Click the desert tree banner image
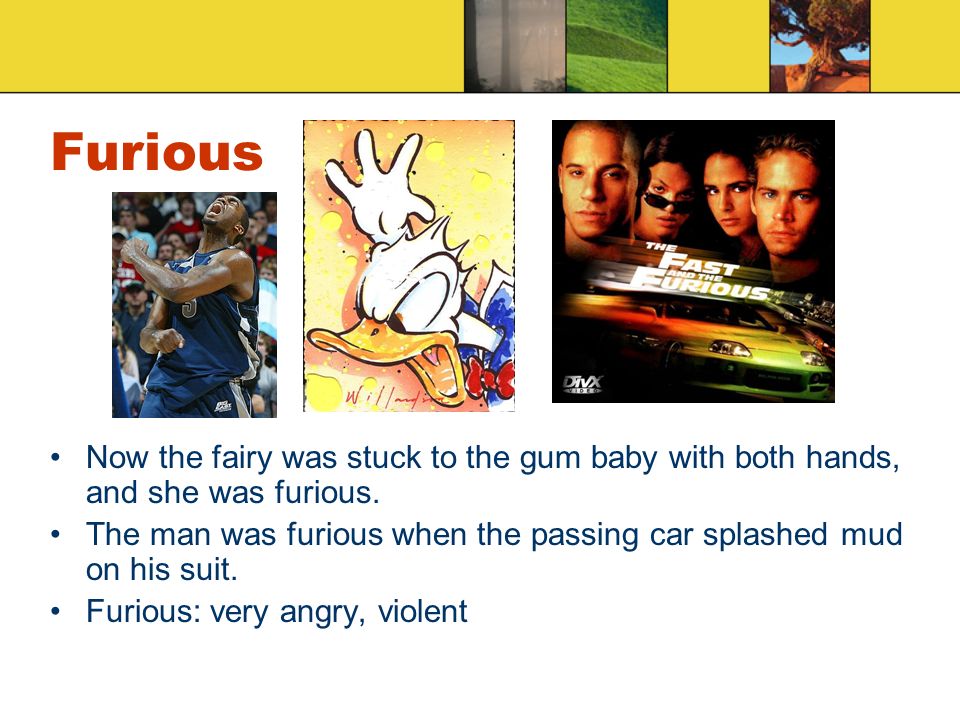The width and height of the screenshot is (960, 720). [820, 46]
